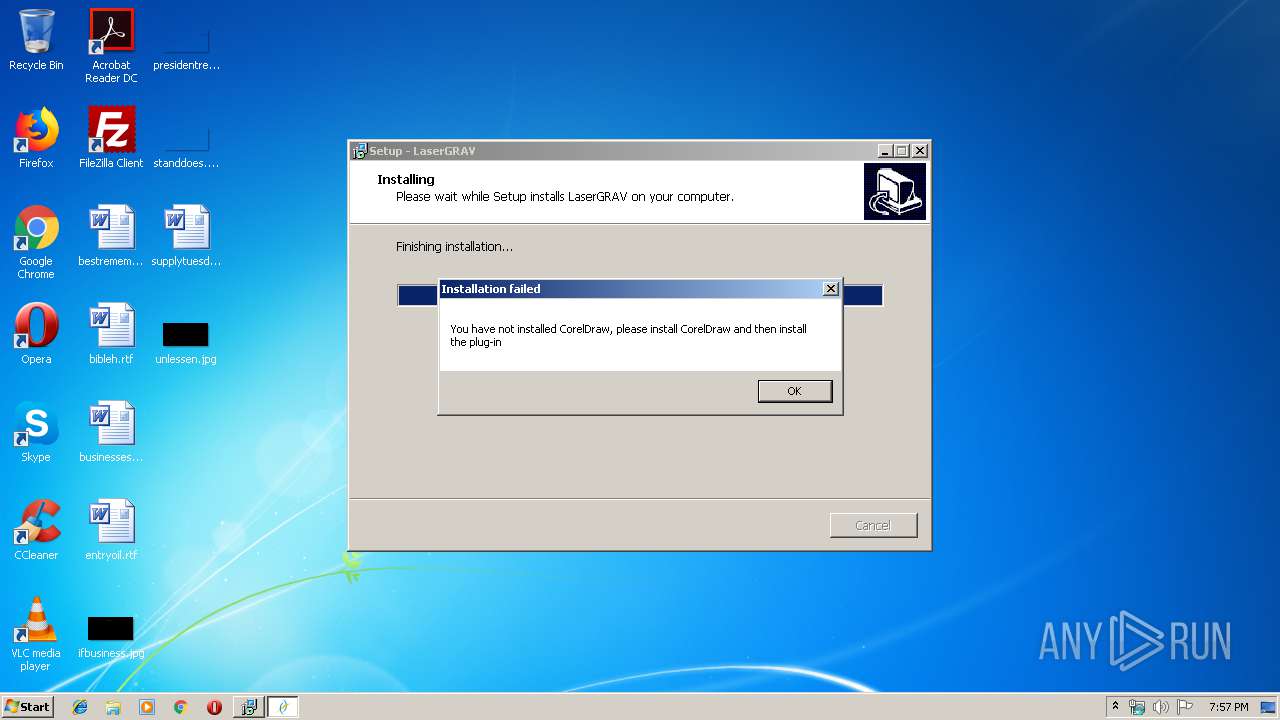The image size is (1280, 720).
Task: Select the unlessen.jpg image file
Action: pyautogui.click(x=186, y=342)
